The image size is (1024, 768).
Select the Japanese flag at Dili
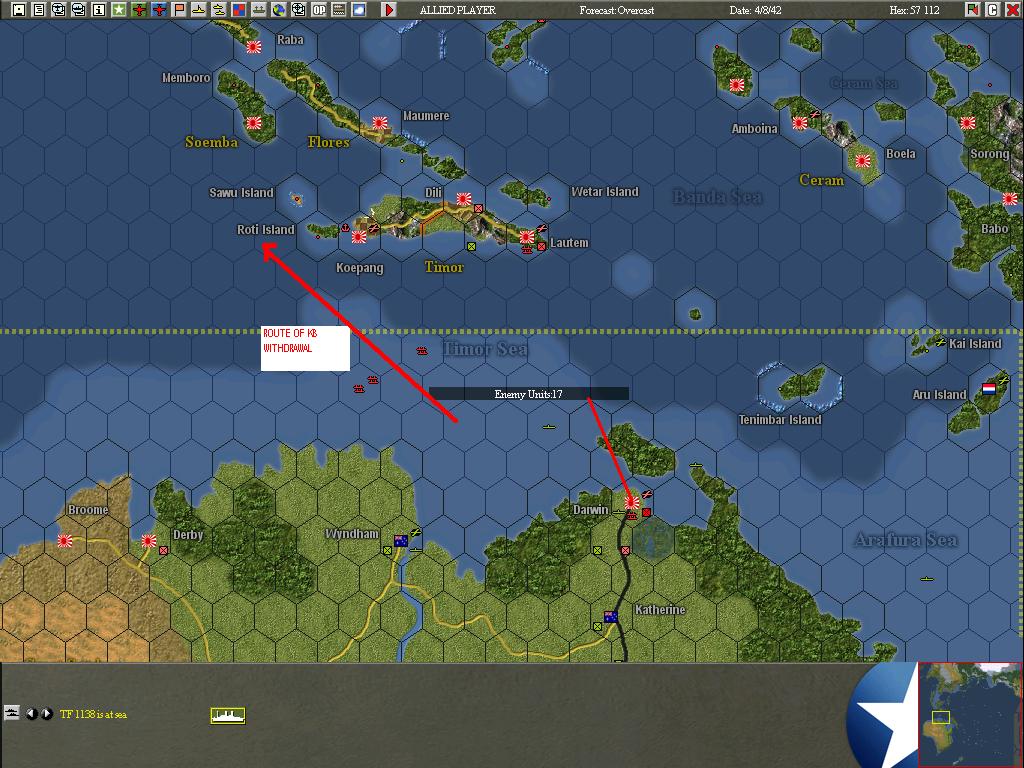(x=464, y=199)
